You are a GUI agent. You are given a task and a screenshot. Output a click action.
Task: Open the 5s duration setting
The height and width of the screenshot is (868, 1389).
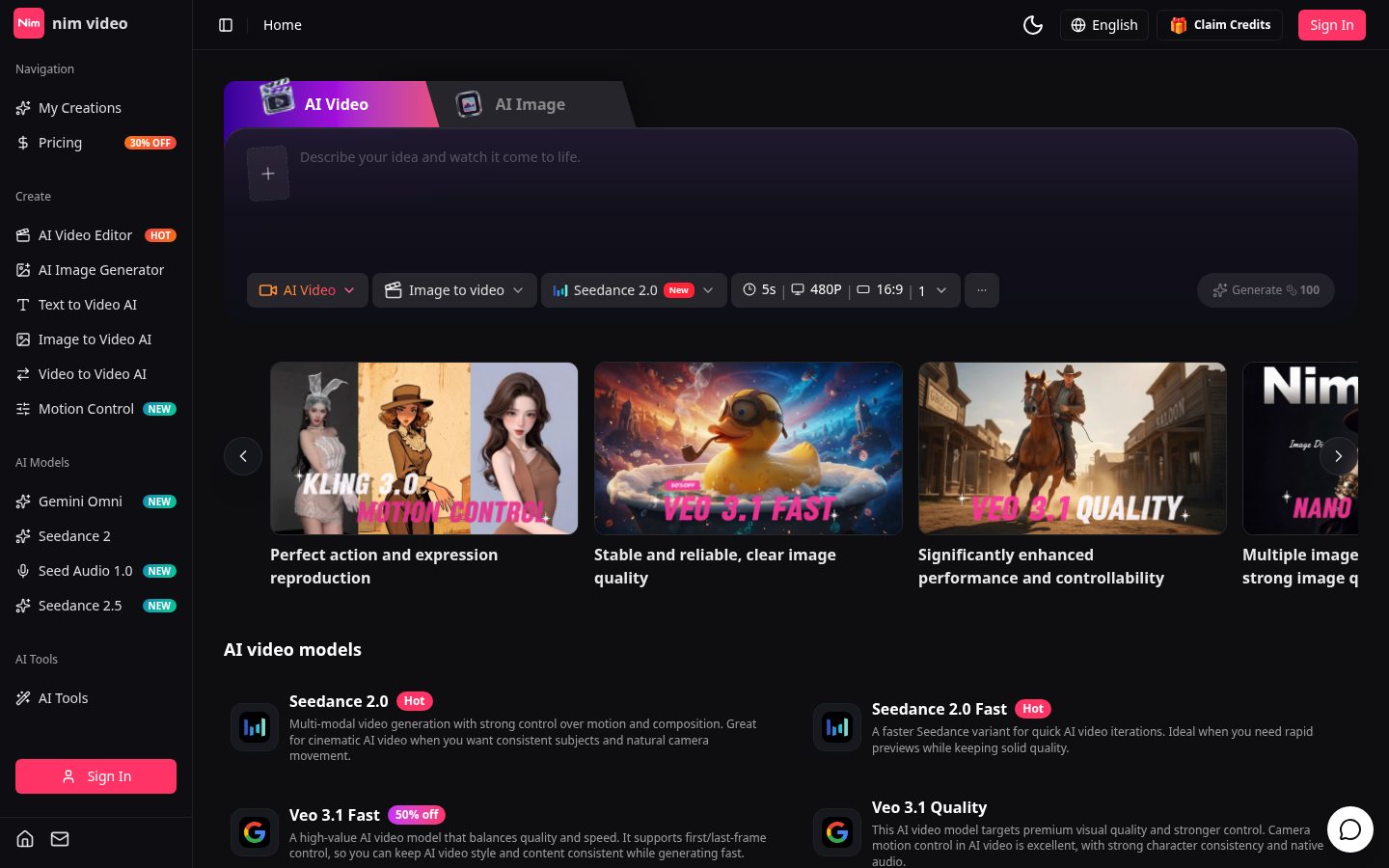[x=759, y=289]
